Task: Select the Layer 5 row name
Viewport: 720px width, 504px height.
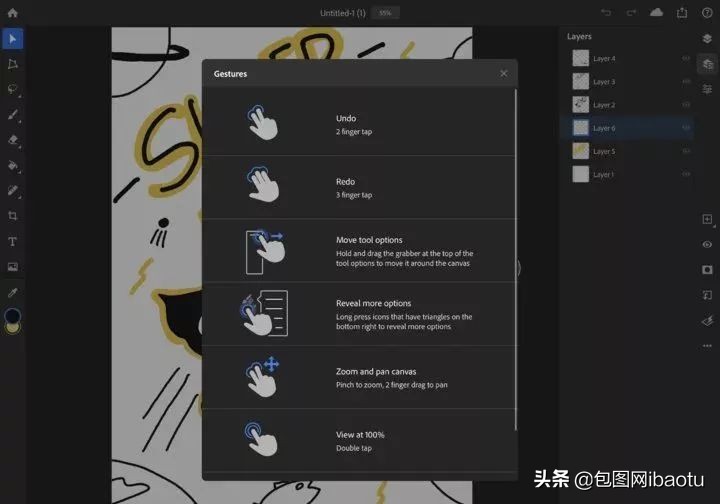Action: click(x=604, y=151)
